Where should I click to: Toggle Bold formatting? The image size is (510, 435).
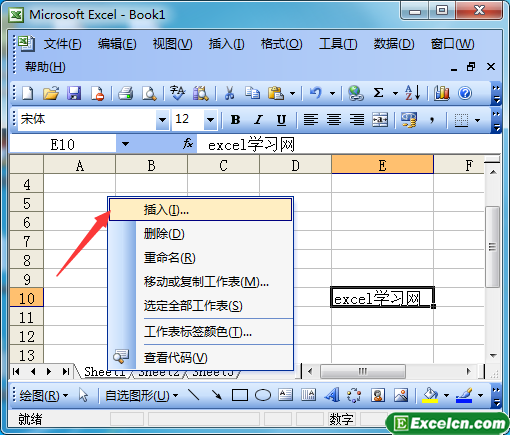coord(236,119)
